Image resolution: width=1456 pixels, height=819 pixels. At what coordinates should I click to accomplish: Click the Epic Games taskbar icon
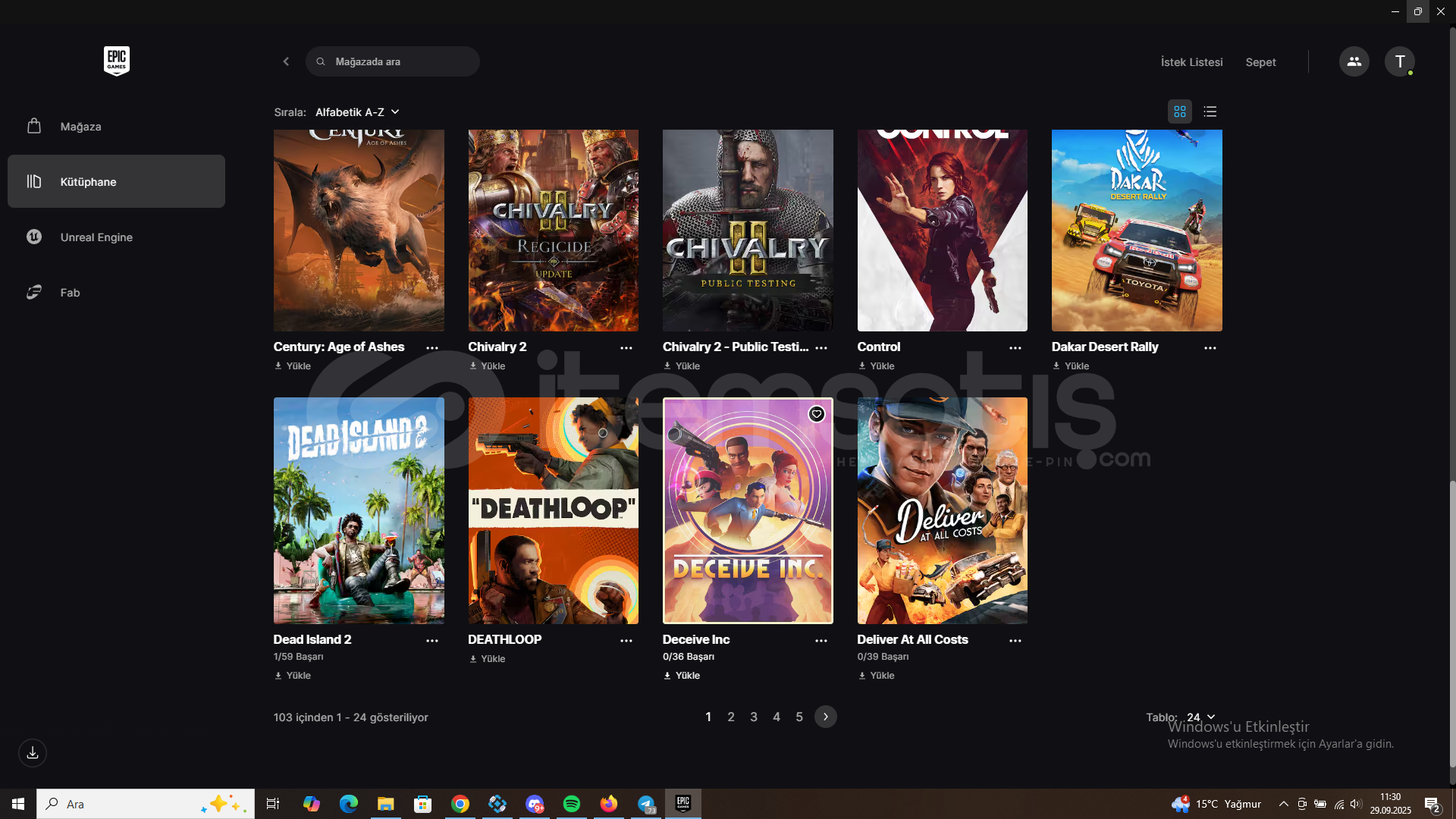683,804
